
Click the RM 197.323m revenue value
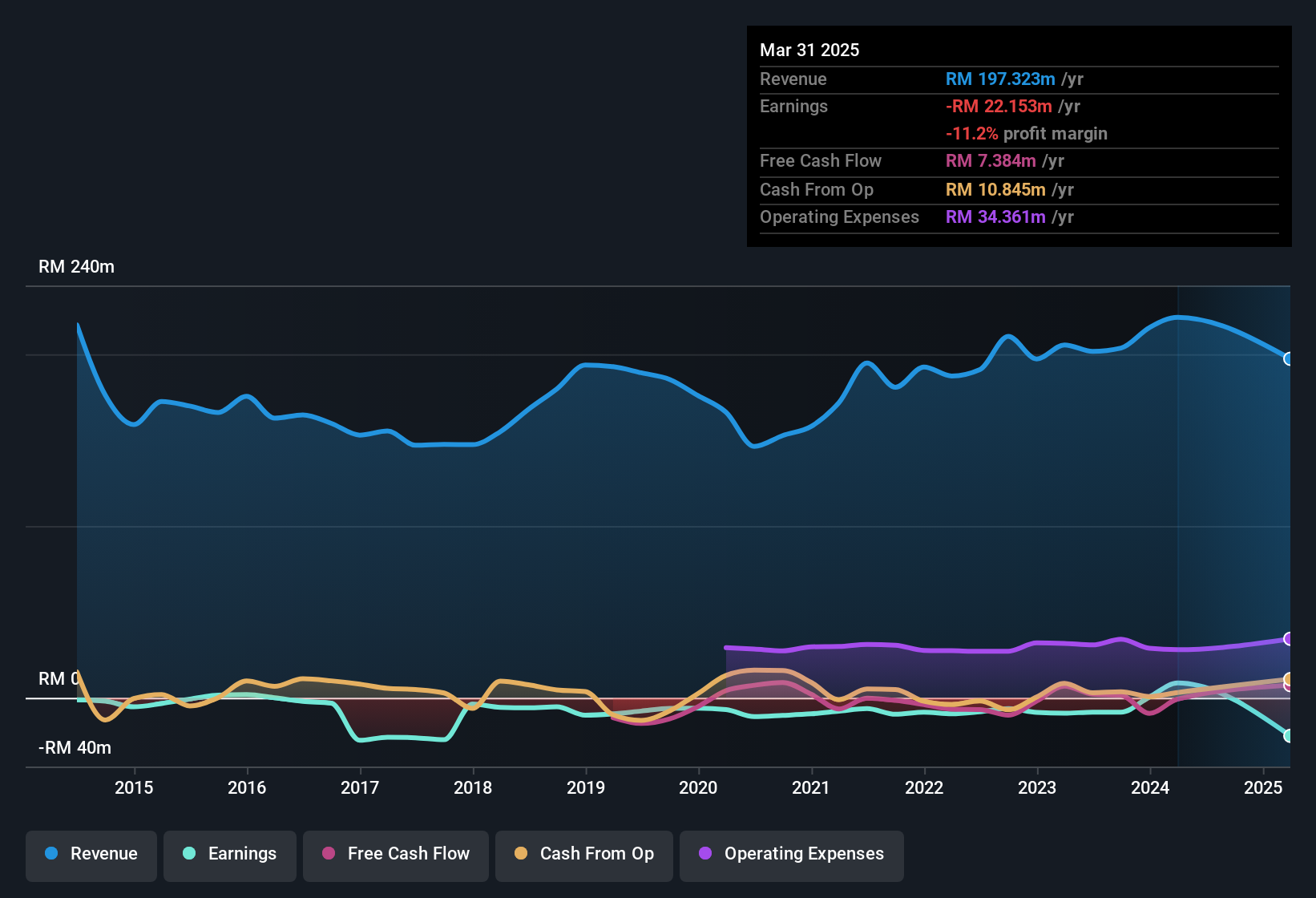click(x=1000, y=79)
